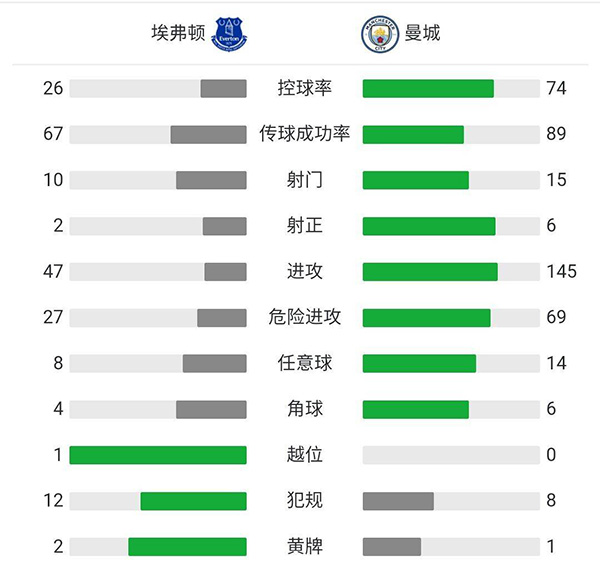Click the 黄牌 stat label
Screen dimensions: 600x566
(x=304, y=547)
